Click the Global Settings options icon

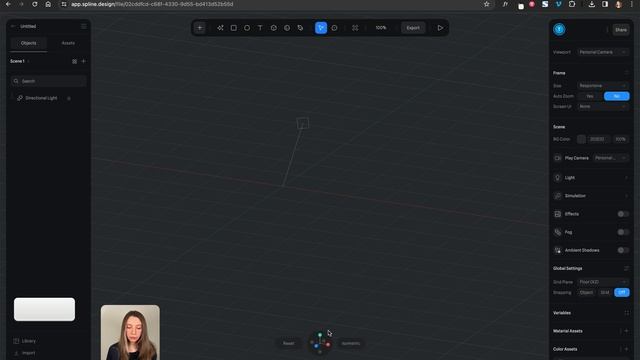point(627,269)
